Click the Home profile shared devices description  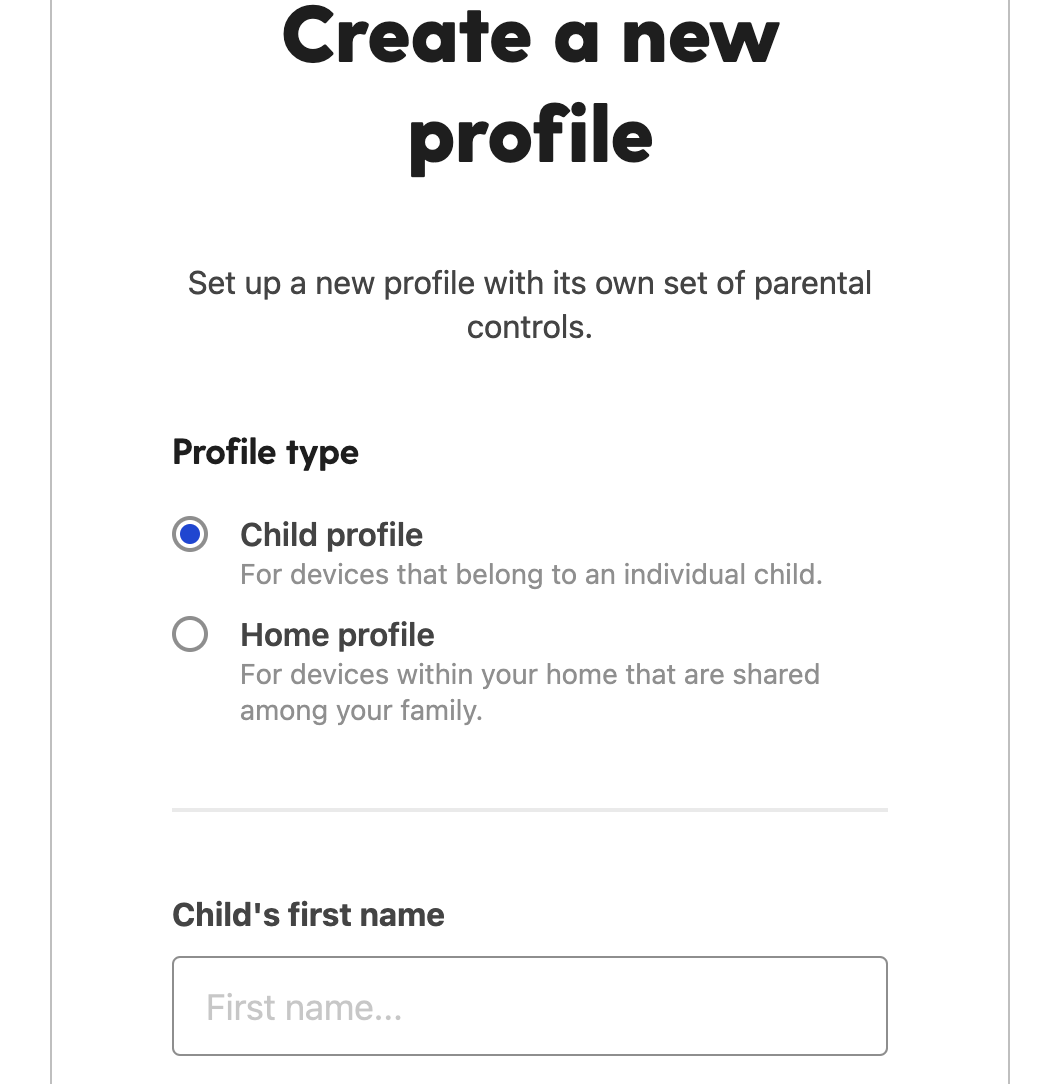click(x=529, y=692)
